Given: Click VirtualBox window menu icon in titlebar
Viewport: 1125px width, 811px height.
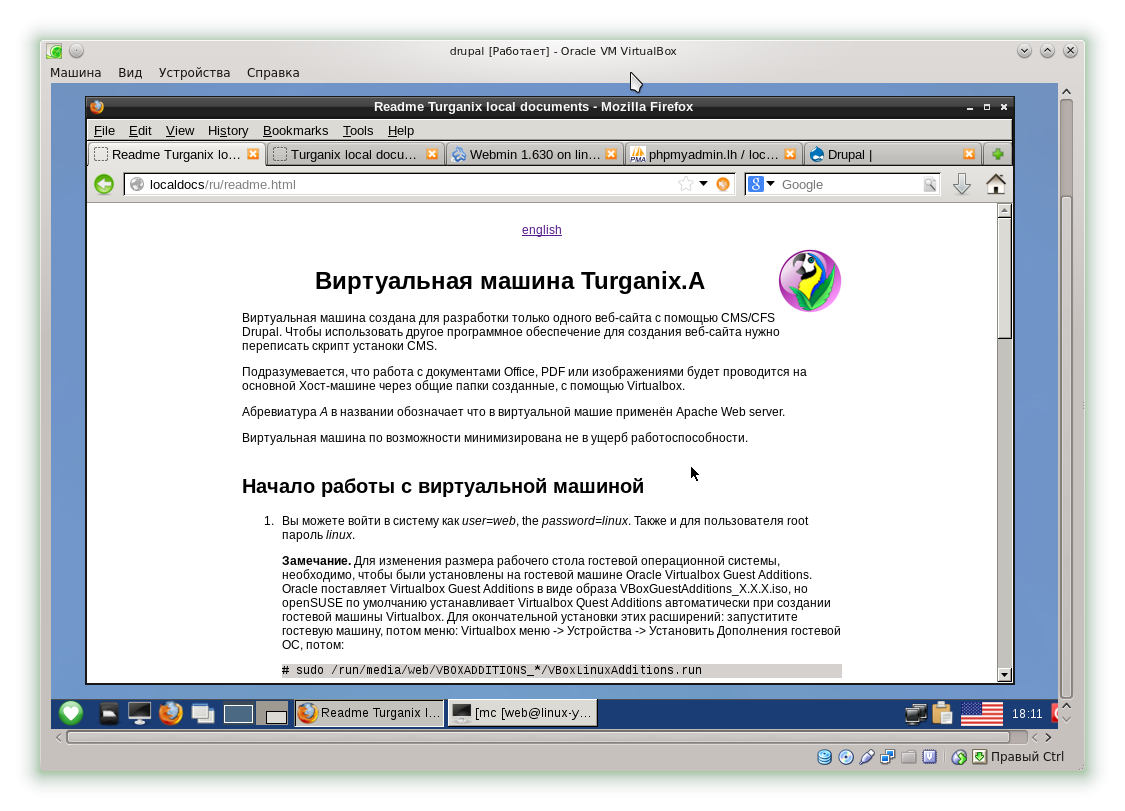Looking at the screenshot, I should [x=55, y=51].
